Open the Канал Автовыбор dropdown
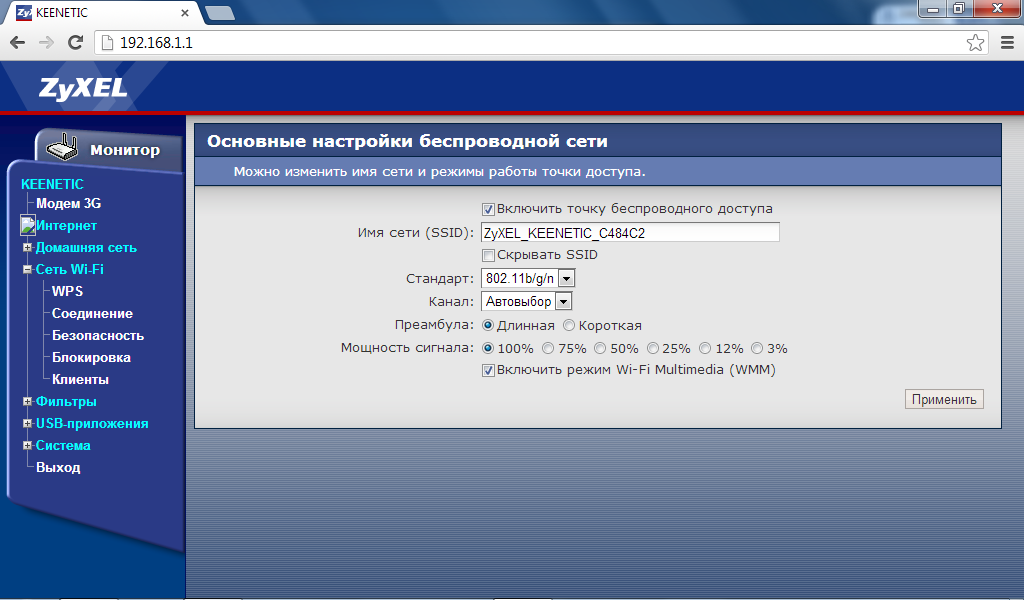 pyautogui.click(x=526, y=301)
